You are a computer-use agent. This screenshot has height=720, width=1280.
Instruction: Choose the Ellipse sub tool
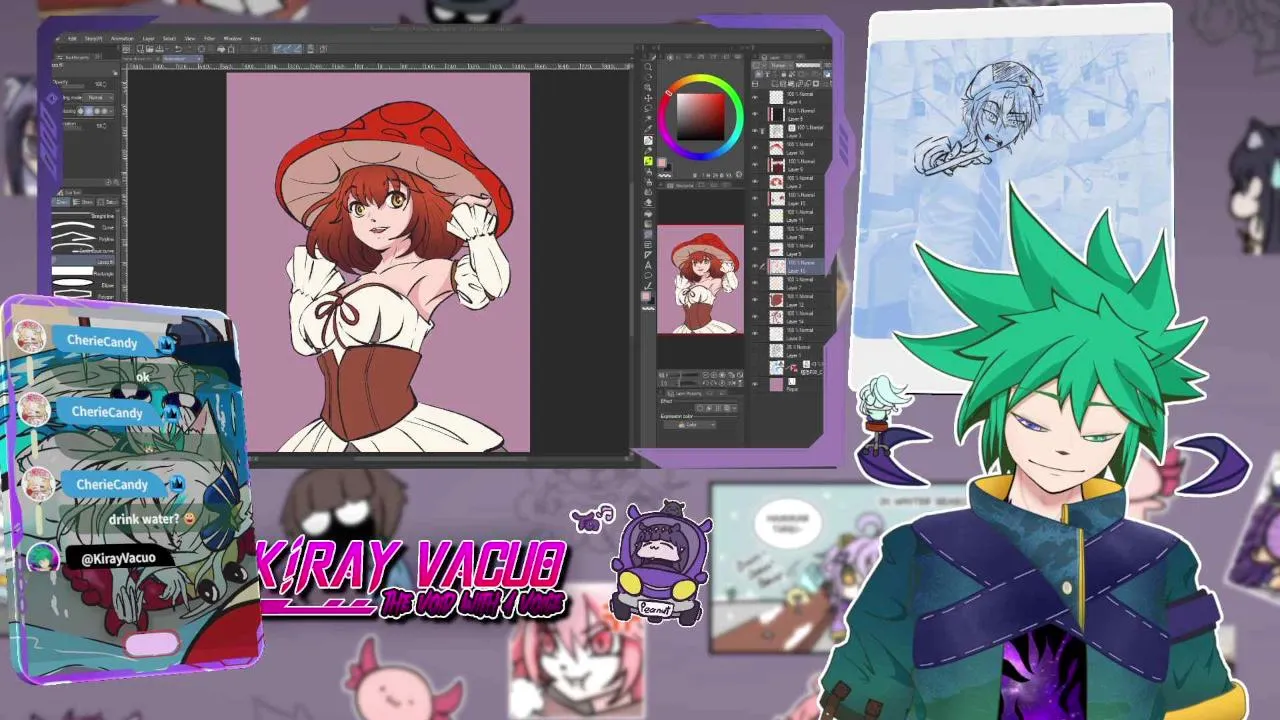tap(83, 285)
